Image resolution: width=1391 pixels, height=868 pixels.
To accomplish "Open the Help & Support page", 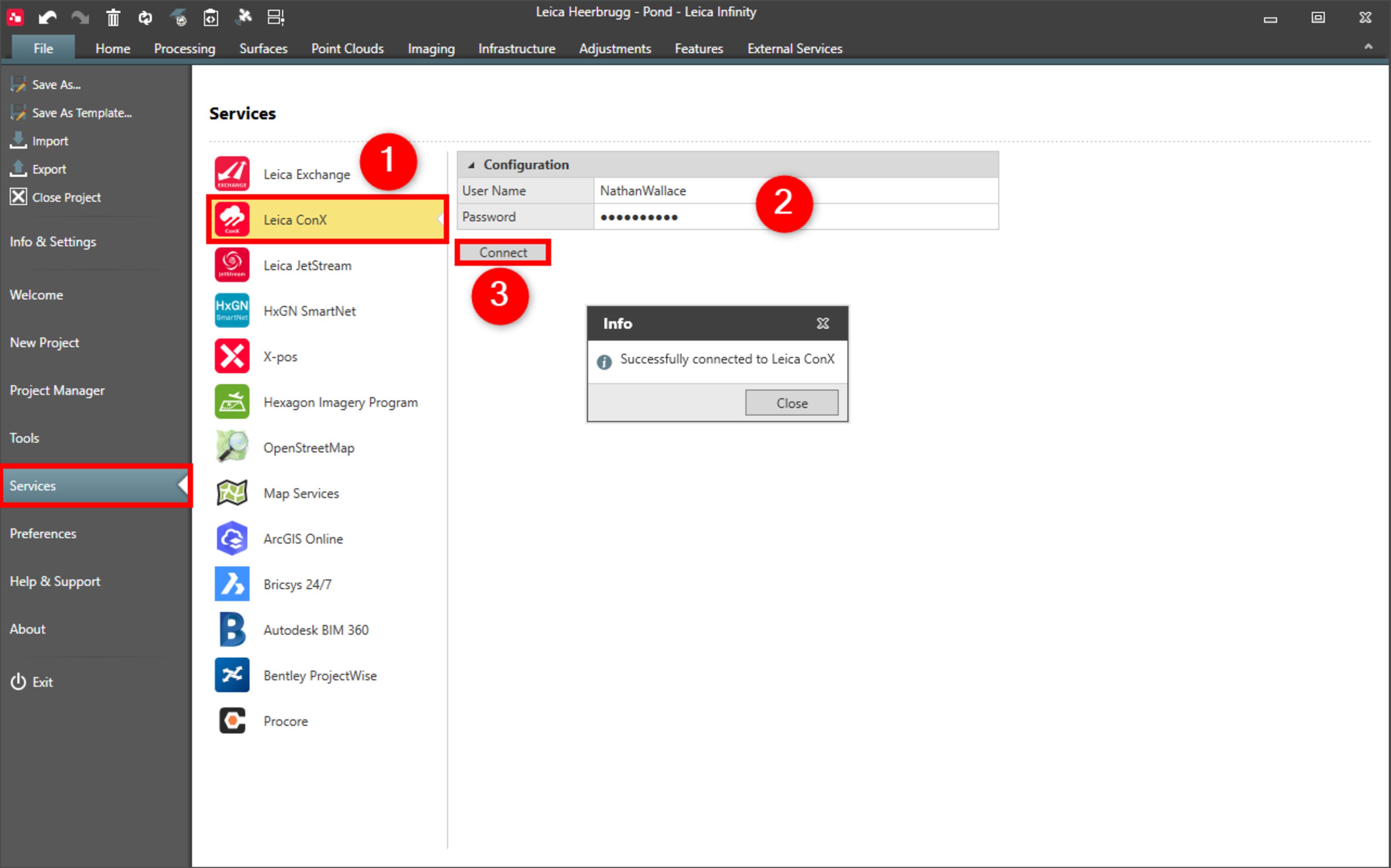I will click(x=55, y=581).
